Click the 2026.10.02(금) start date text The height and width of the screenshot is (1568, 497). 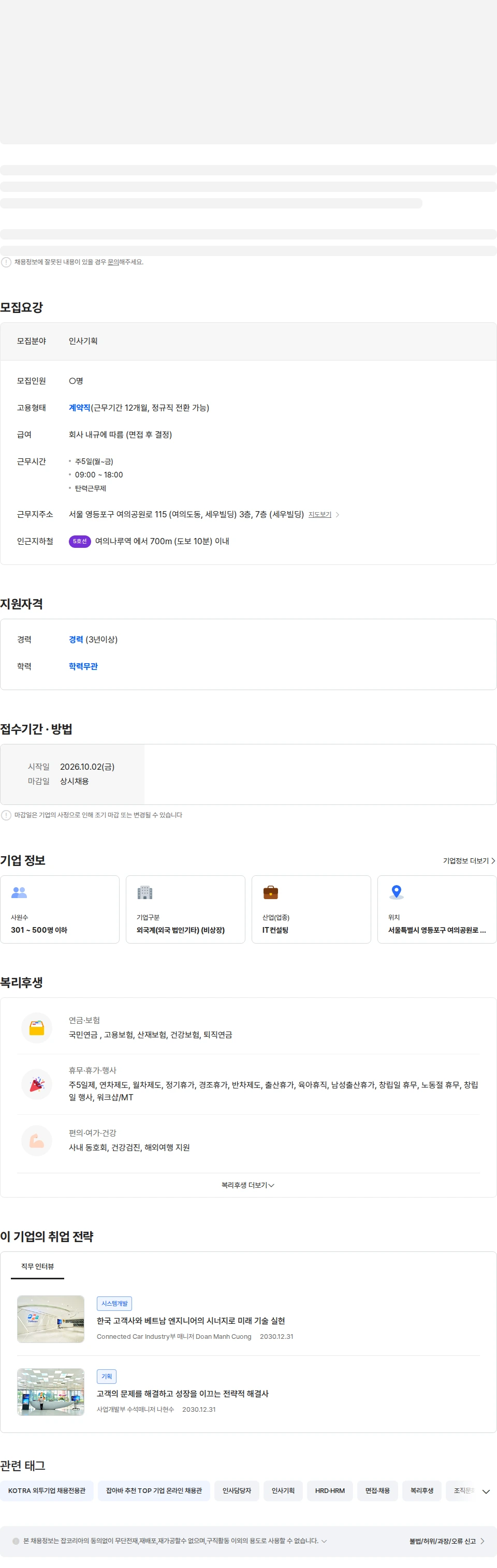click(x=87, y=766)
